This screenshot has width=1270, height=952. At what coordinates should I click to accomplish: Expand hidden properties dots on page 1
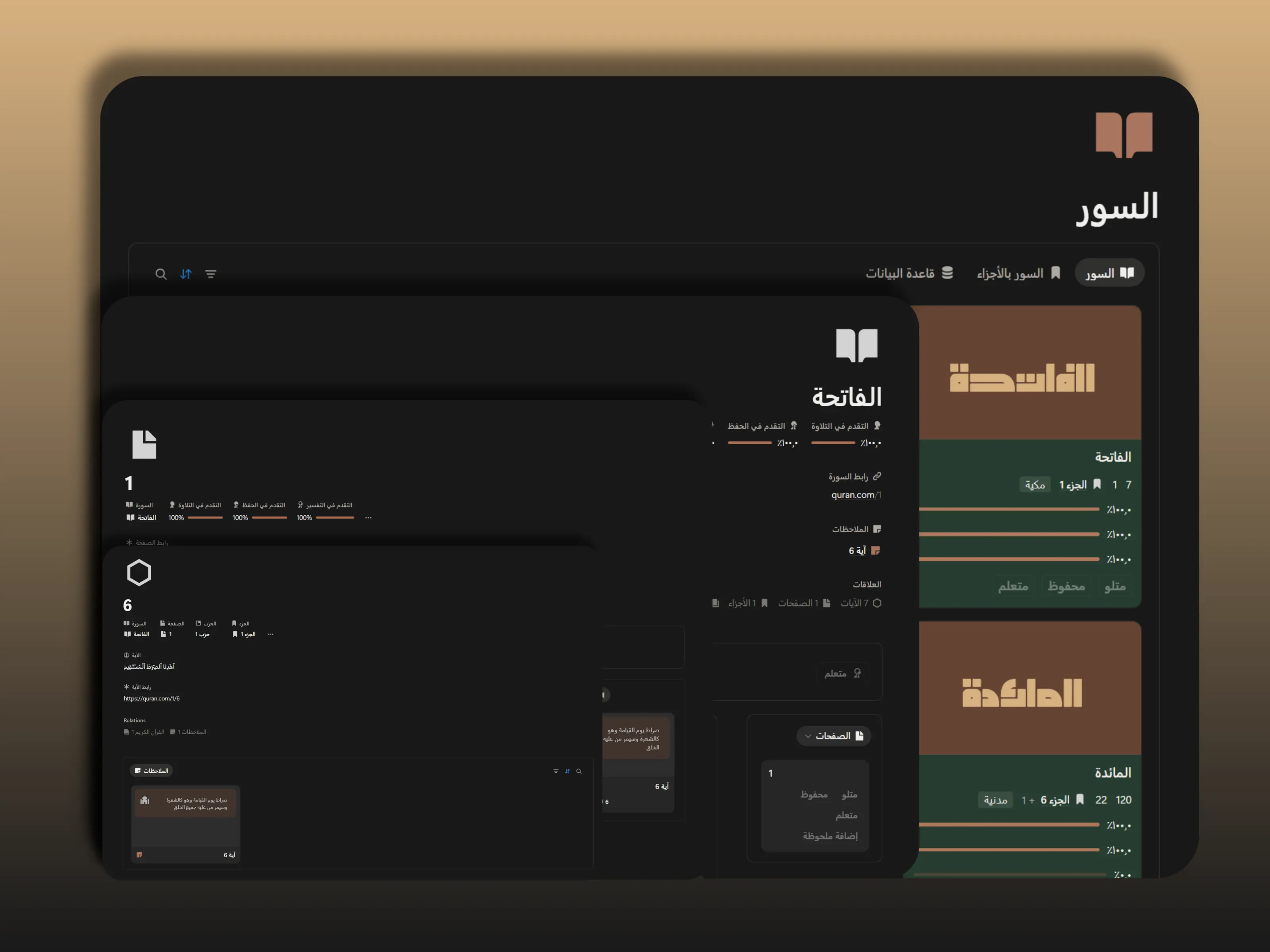tap(369, 518)
